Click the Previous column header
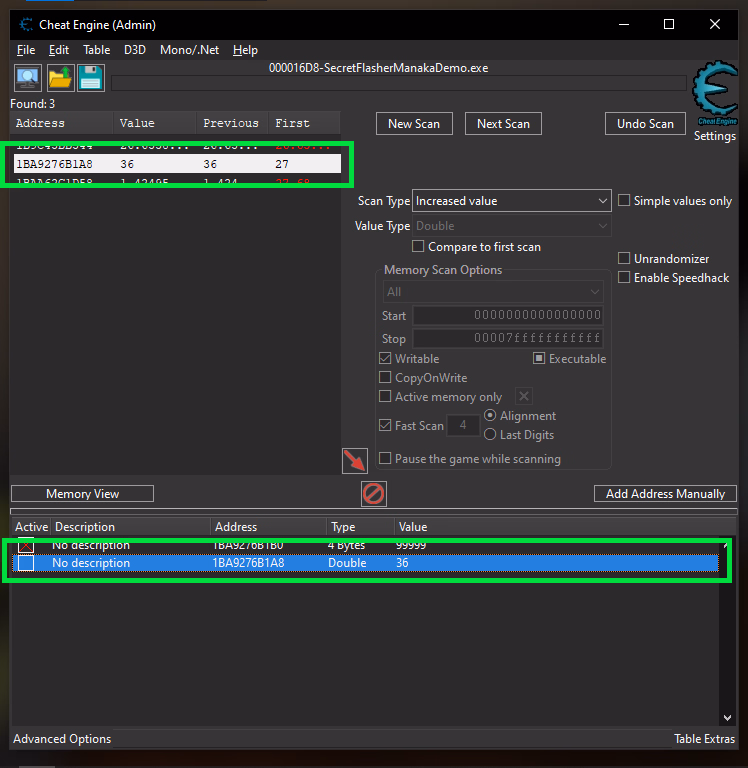 pos(232,123)
